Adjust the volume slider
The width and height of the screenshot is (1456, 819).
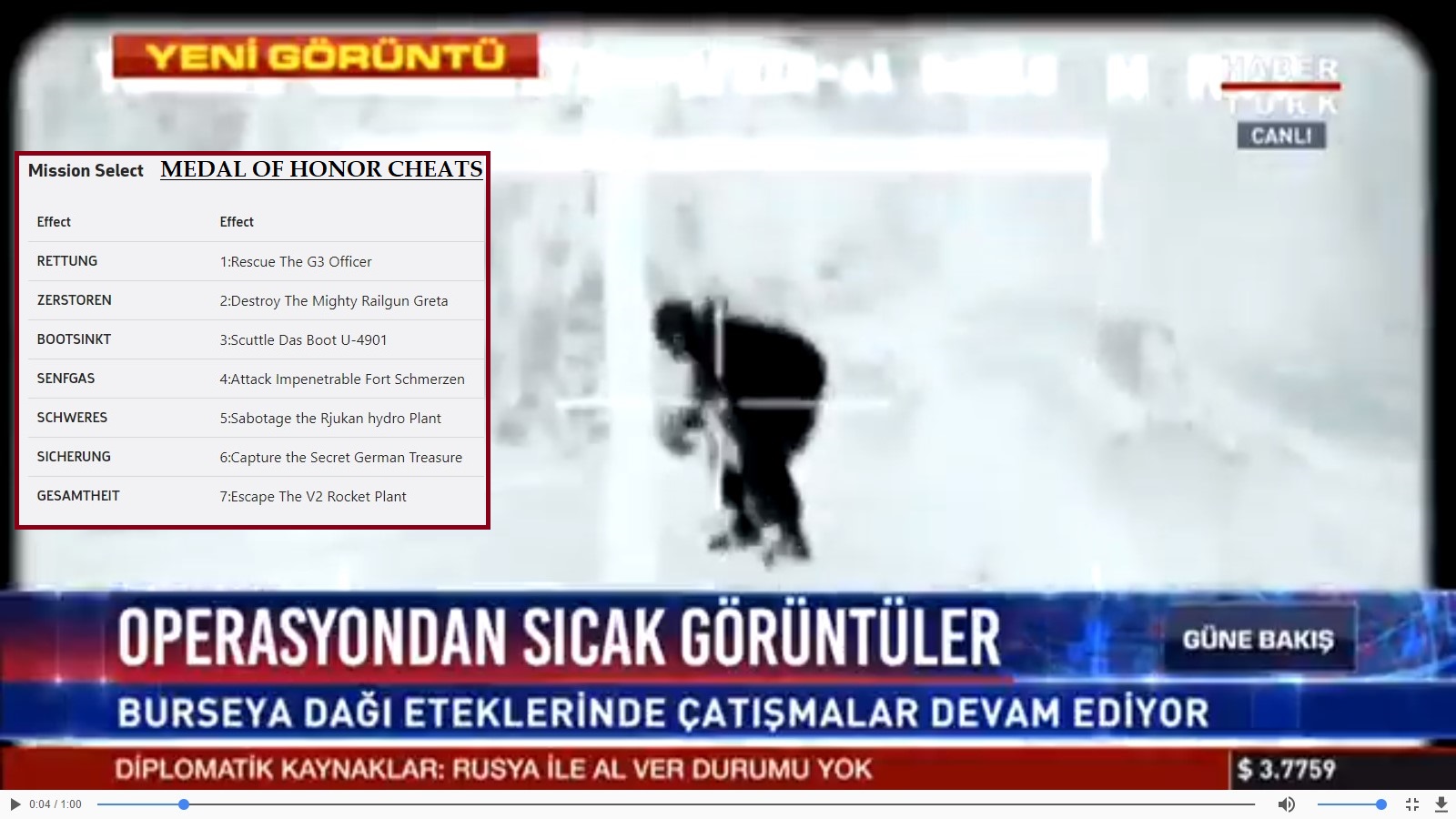1351,804
